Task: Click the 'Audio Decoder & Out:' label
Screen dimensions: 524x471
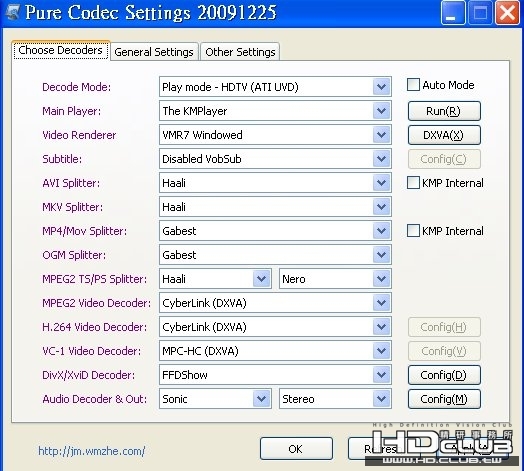Action: (x=95, y=399)
